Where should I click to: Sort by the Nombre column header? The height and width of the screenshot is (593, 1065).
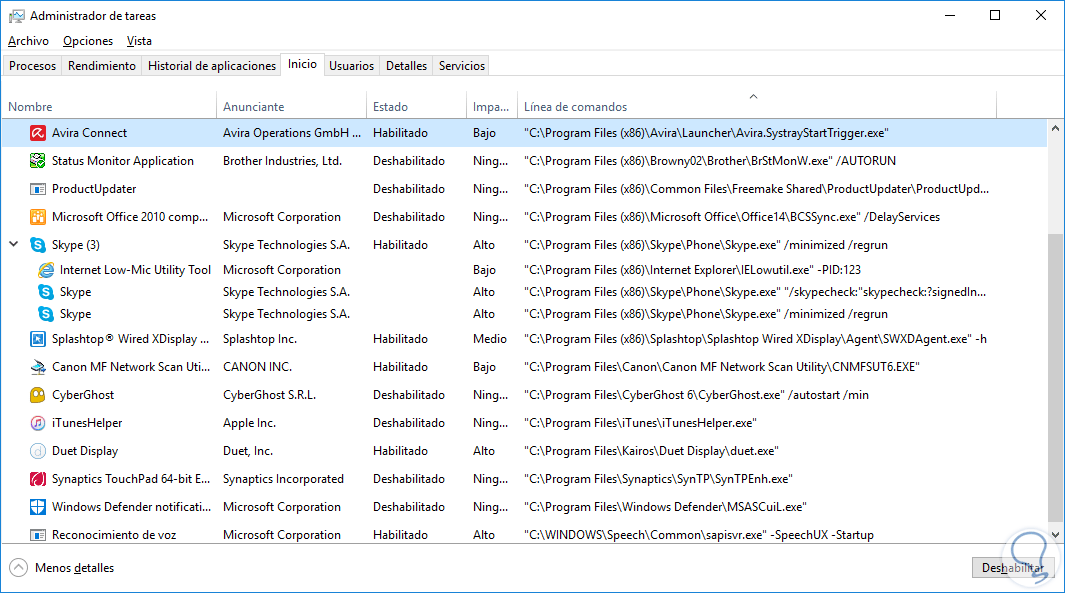(109, 107)
